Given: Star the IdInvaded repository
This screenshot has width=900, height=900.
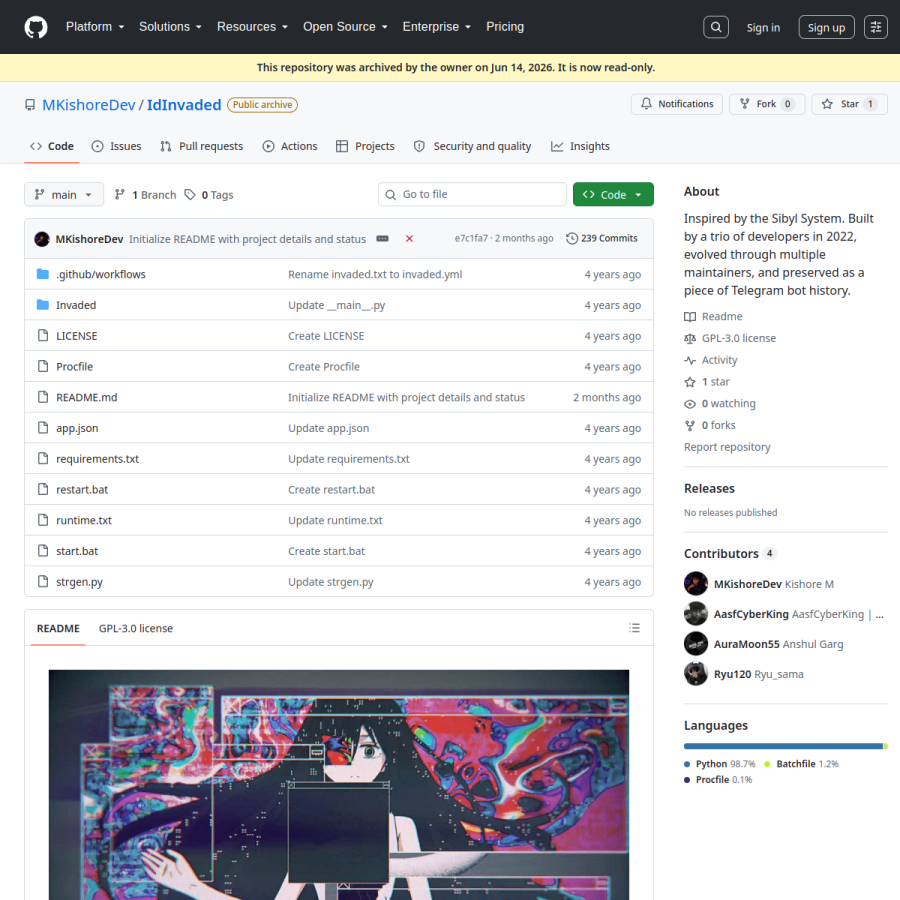Looking at the screenshot, I should [849, 104].
